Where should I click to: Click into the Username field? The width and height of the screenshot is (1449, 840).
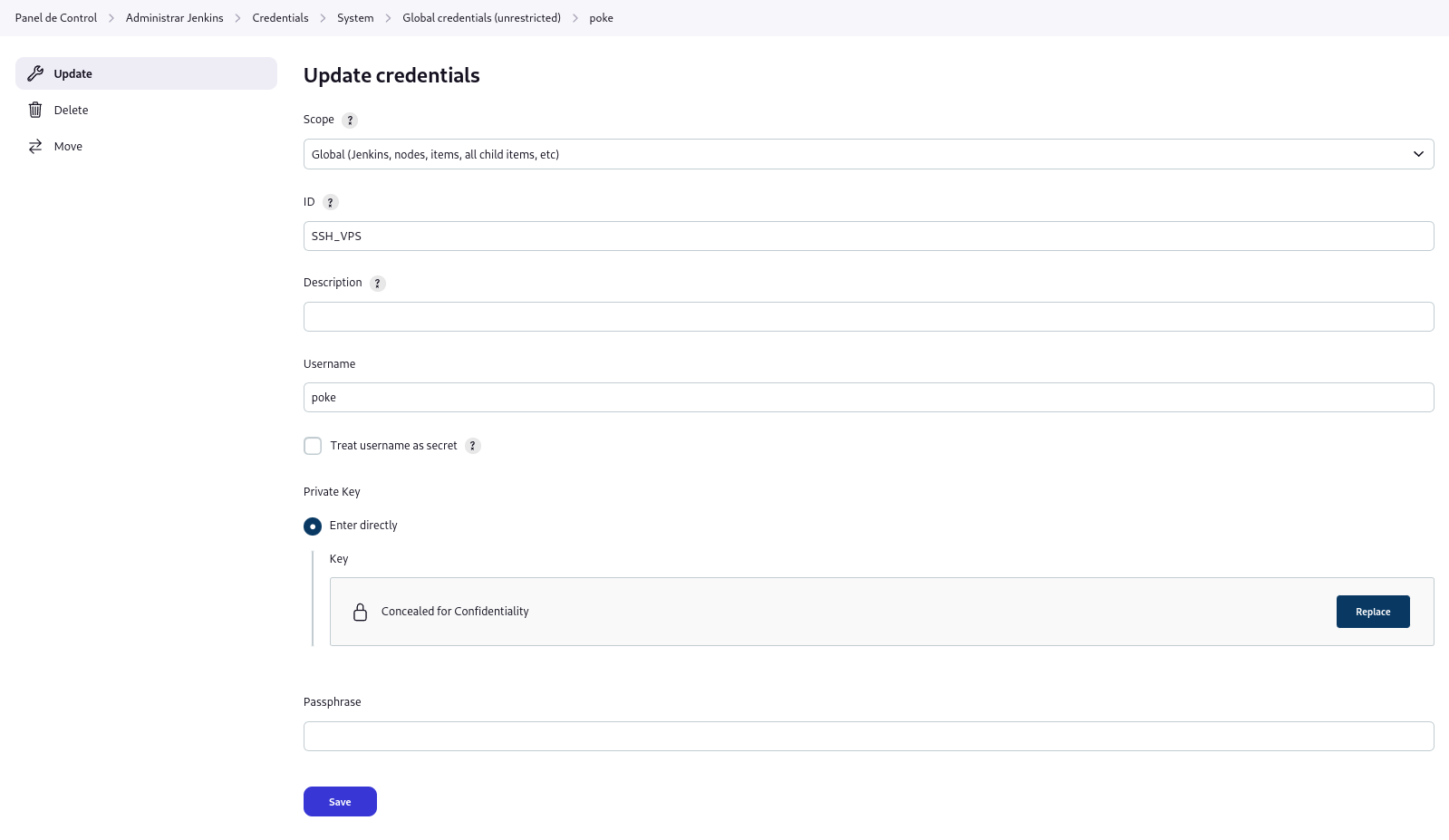click(x=868, y=398)
